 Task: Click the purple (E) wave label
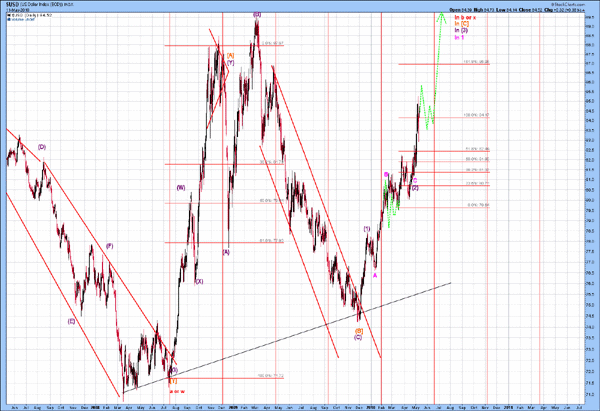click(x=72, y=321)
